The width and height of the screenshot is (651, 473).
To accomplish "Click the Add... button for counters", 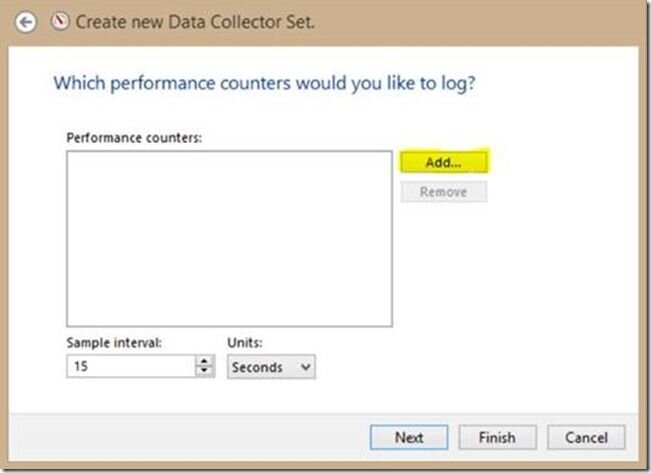I will (444, 162).
